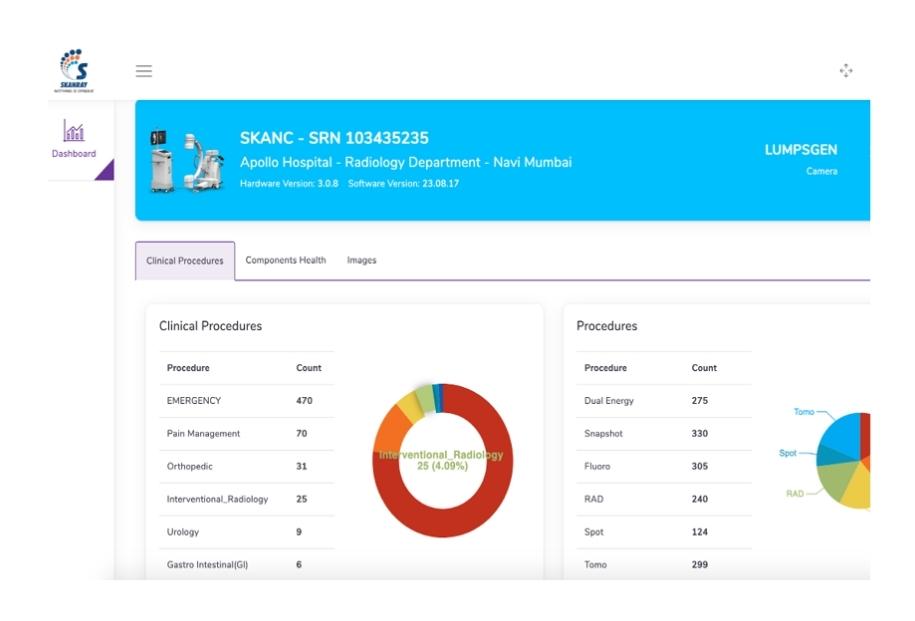Screen dimensions: 915x621
Task: Select the Clinical Procedures tab
Action: click(185, 261)
